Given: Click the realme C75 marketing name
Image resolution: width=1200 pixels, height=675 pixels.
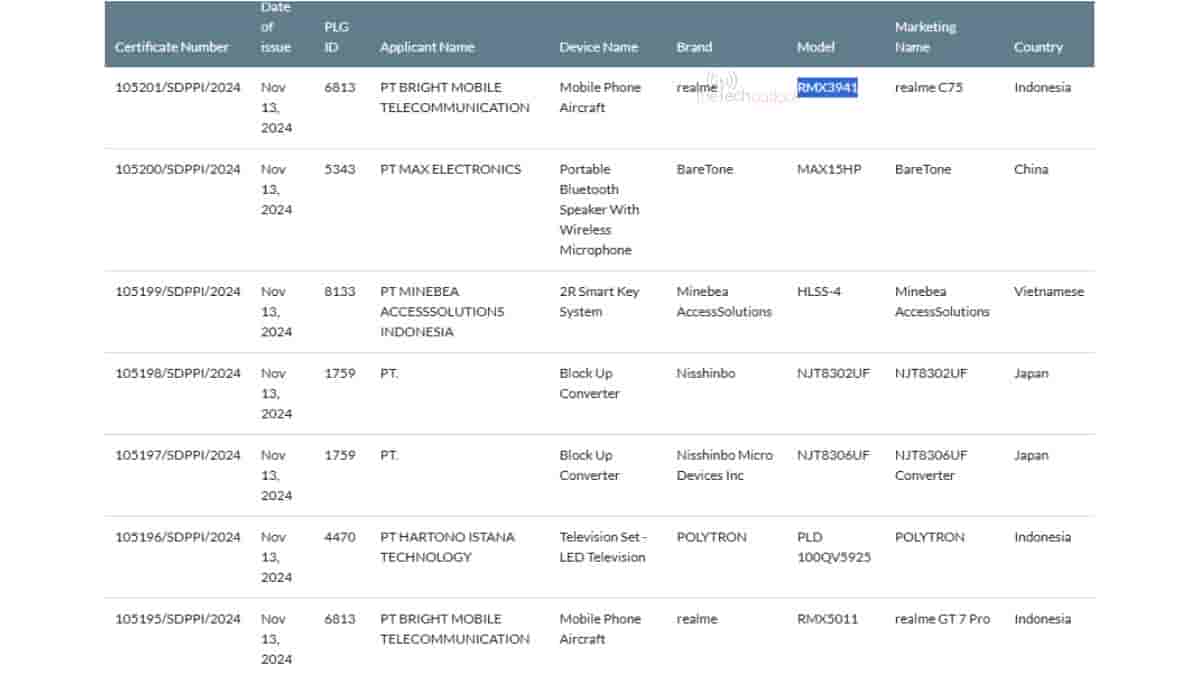Looking at the screenshot, I should click(929, 87).
